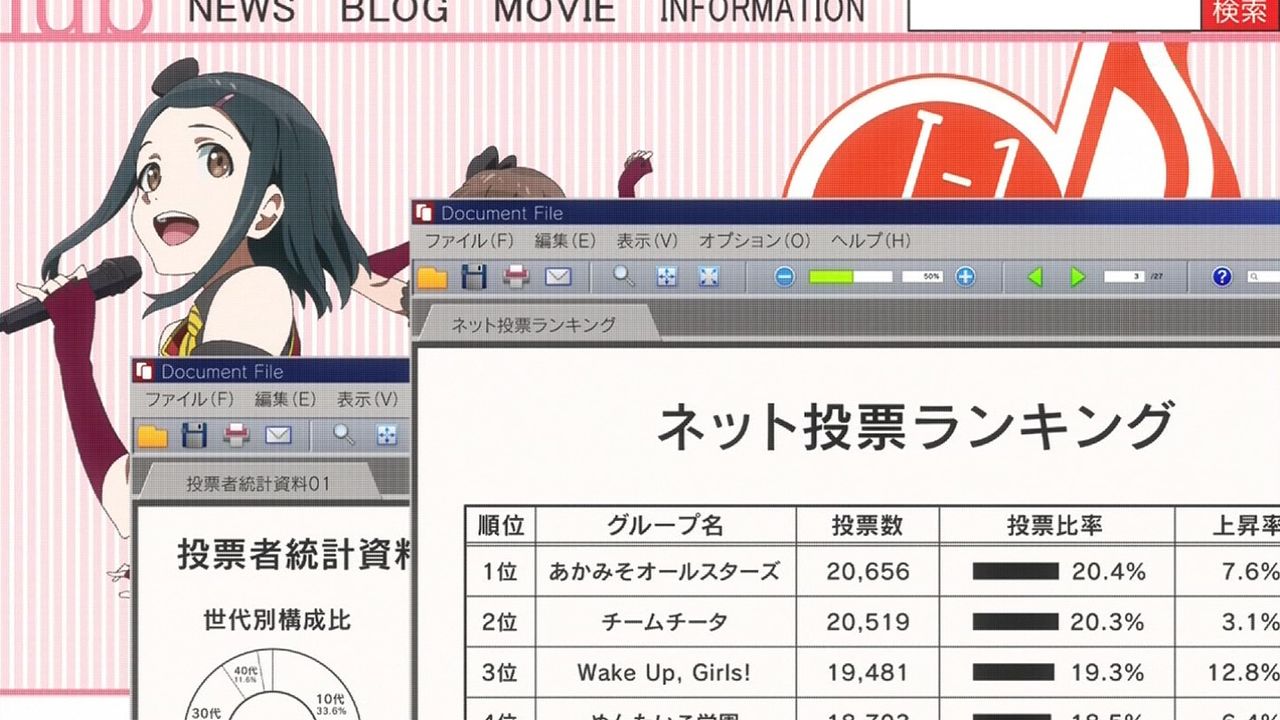
Task: Click the 50% zoom percentage field
Action: click(x=922, y=277)
